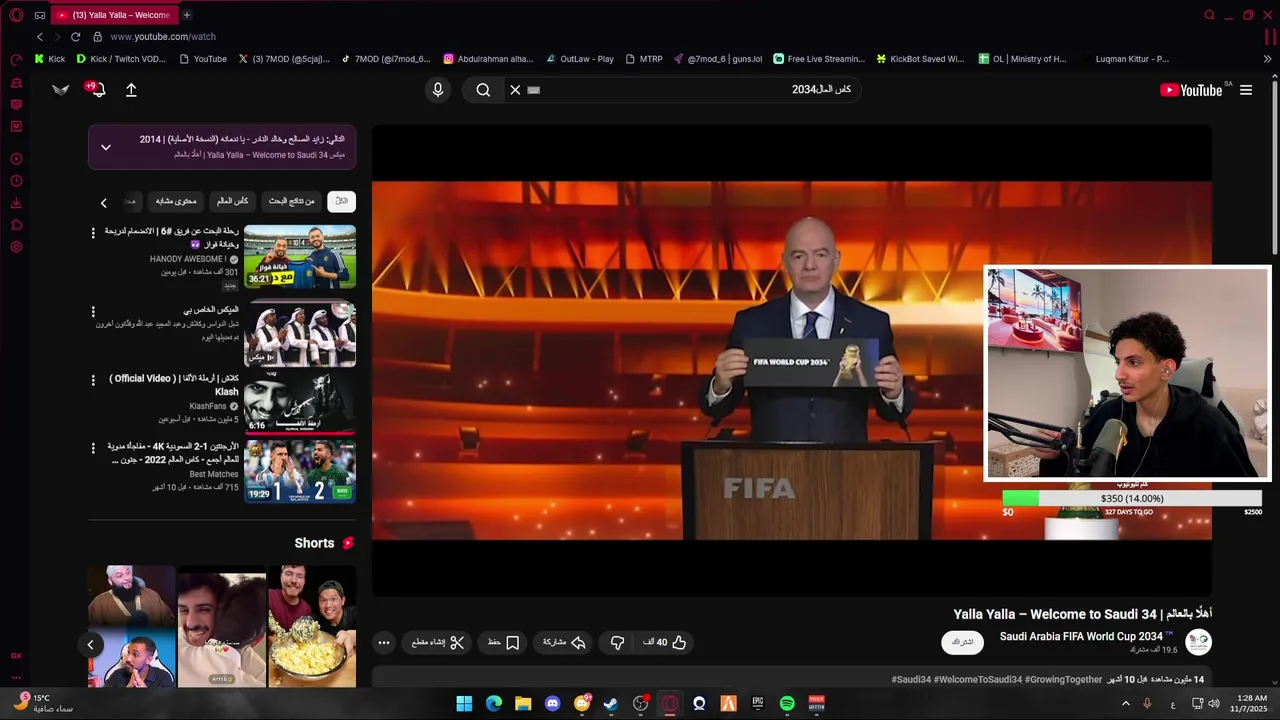Open a new browser tab with plus
Viewport: 1280px width, 720px height.
[x=186, y=15]
